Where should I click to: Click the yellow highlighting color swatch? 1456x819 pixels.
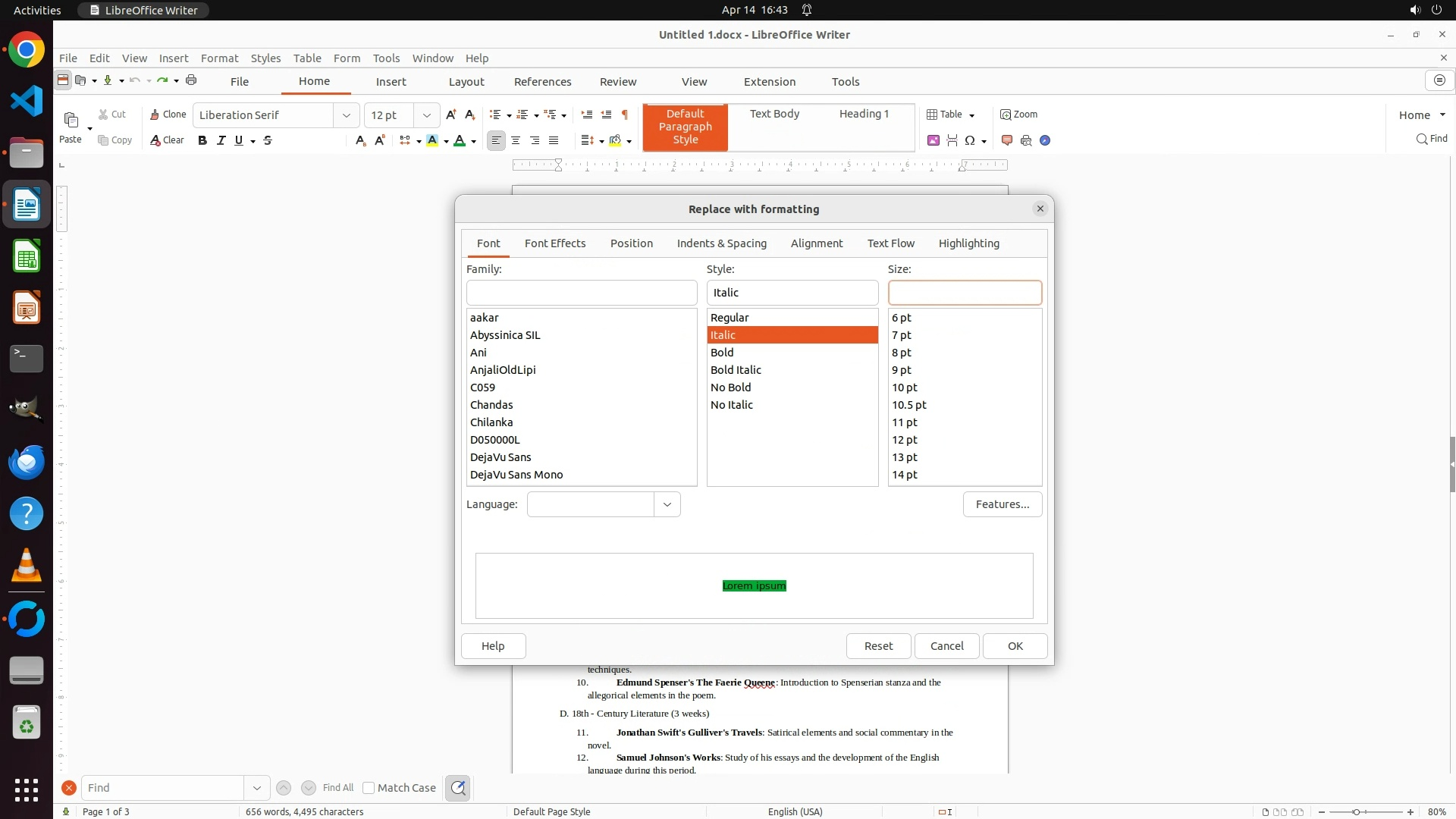coord(432,140)
